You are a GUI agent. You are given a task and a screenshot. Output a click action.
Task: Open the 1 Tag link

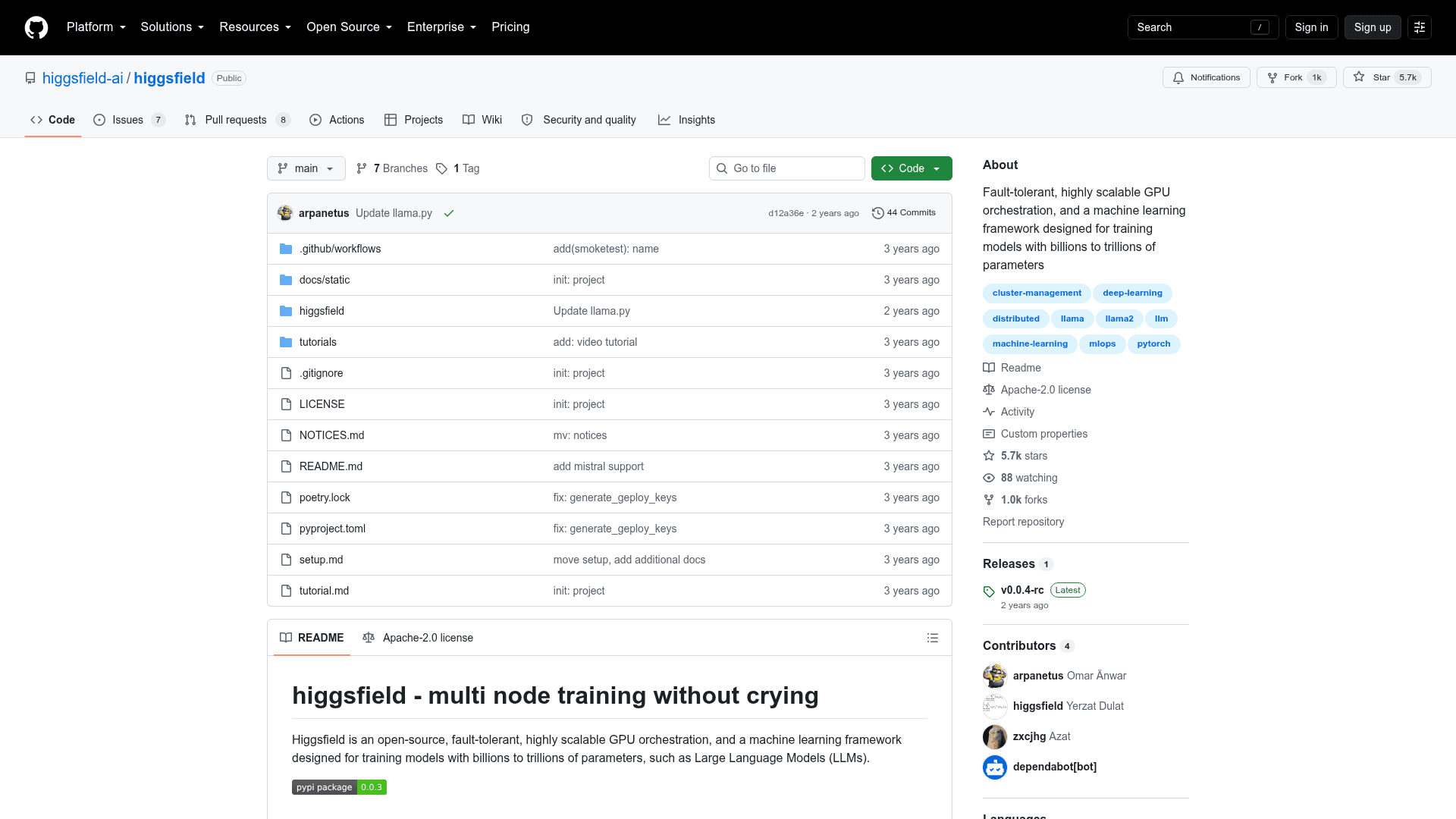(x=458, y=168)
